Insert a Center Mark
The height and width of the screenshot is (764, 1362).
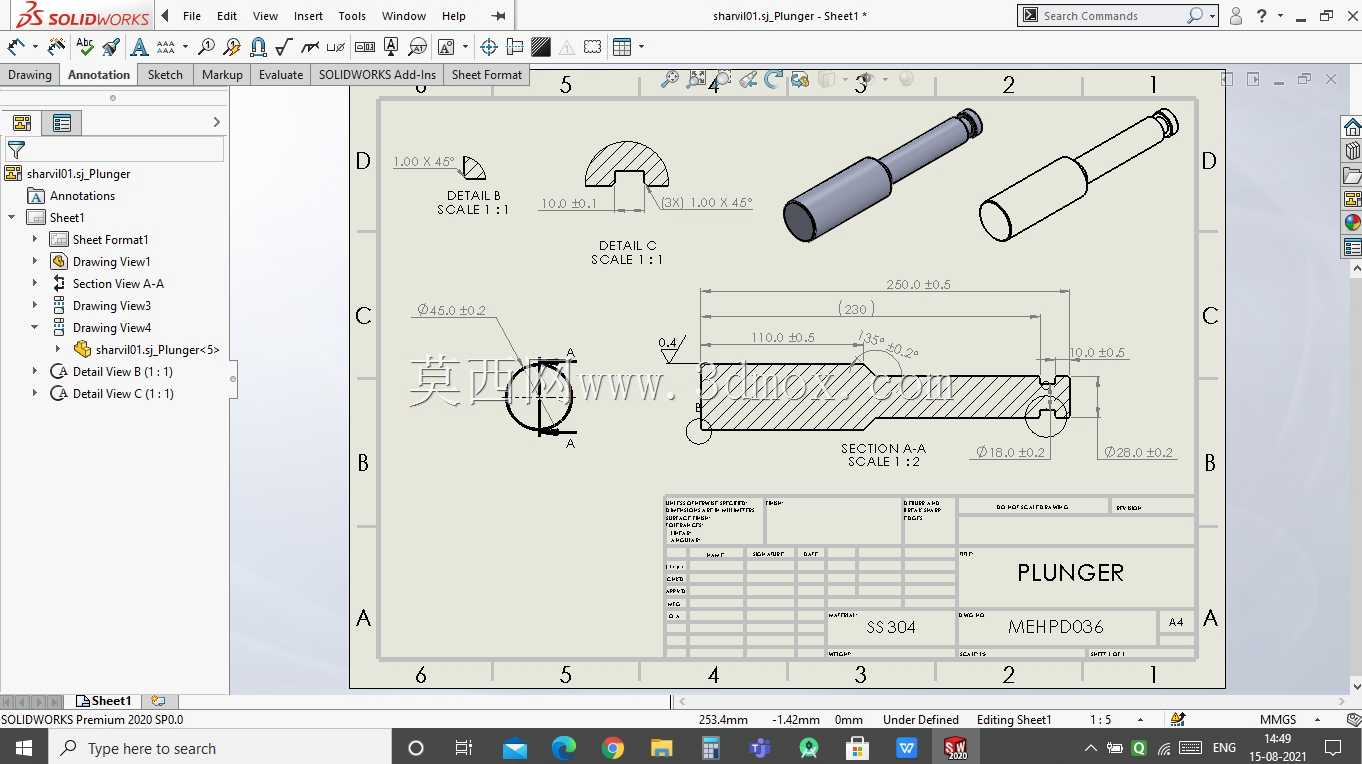coord(489,46)
